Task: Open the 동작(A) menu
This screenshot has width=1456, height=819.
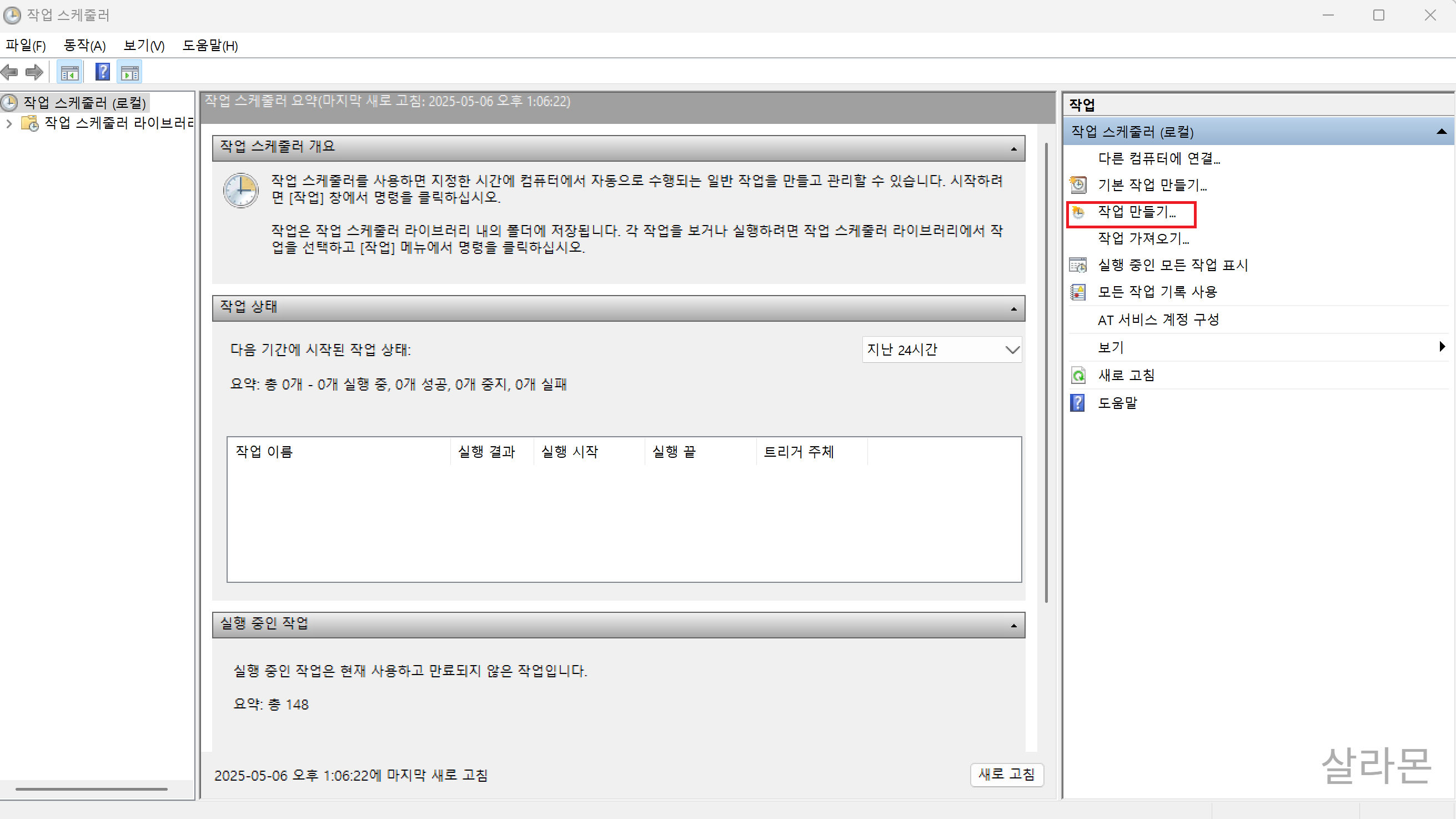Action: tap(85, 45)
